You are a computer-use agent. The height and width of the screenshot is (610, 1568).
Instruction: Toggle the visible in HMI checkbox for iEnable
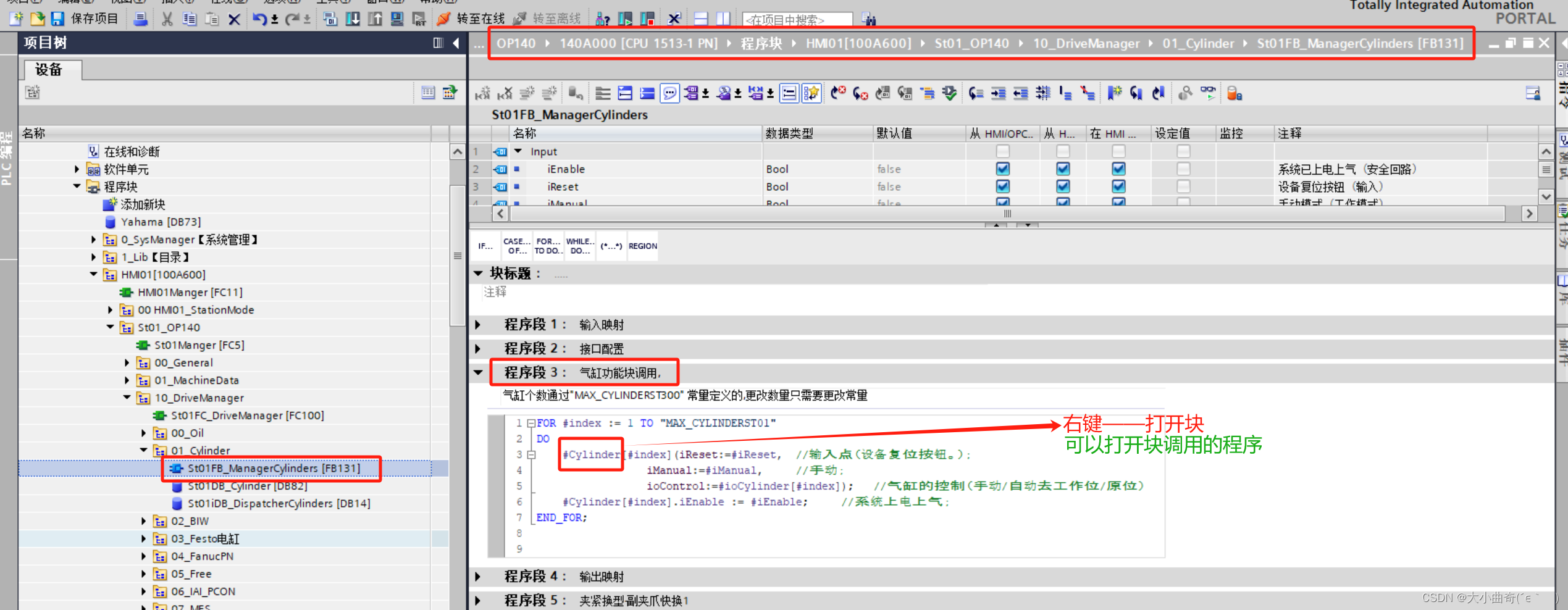click(x=1118, y=169)
